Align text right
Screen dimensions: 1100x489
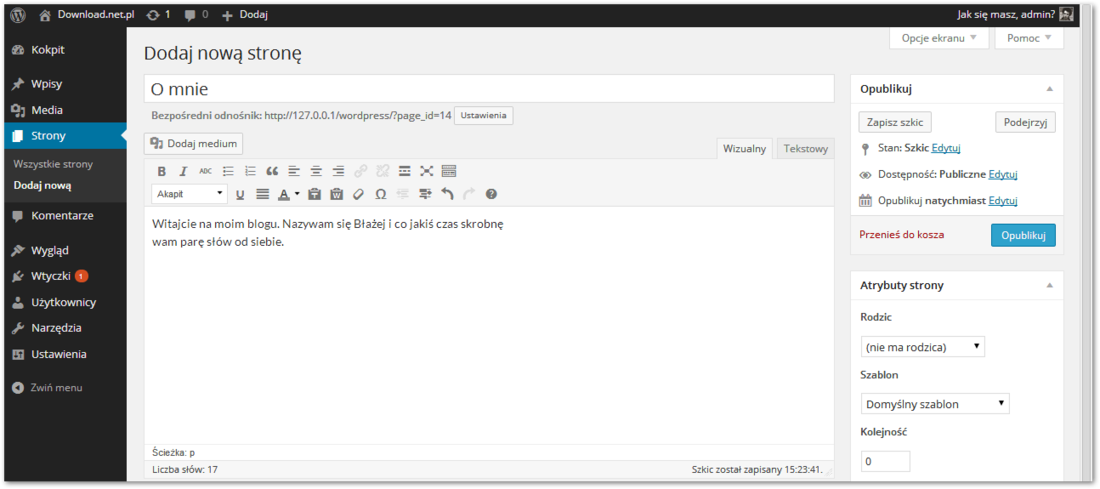point(338,171)
